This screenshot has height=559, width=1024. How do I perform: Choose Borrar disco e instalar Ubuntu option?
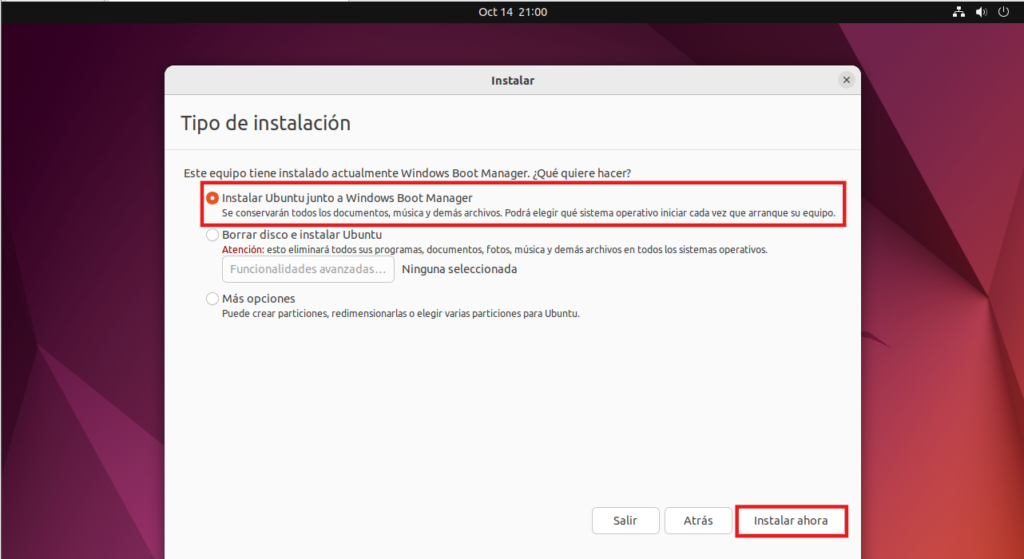coord(212,235)
